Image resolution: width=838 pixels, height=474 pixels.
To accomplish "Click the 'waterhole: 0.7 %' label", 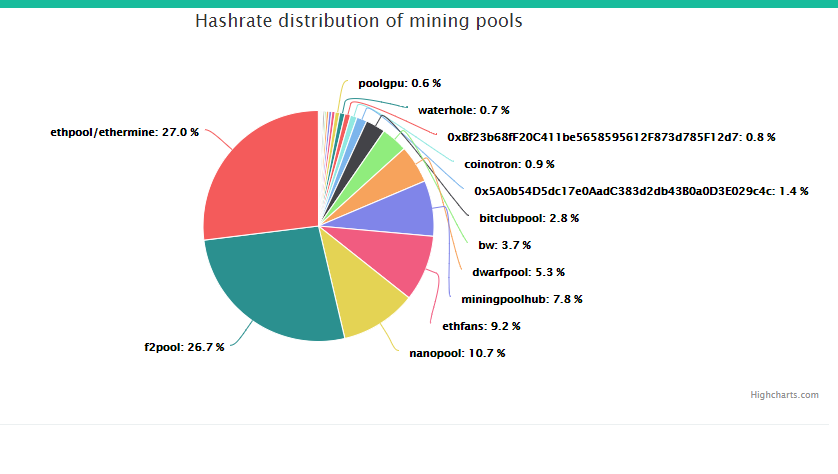I will click(x=463, y=110).
